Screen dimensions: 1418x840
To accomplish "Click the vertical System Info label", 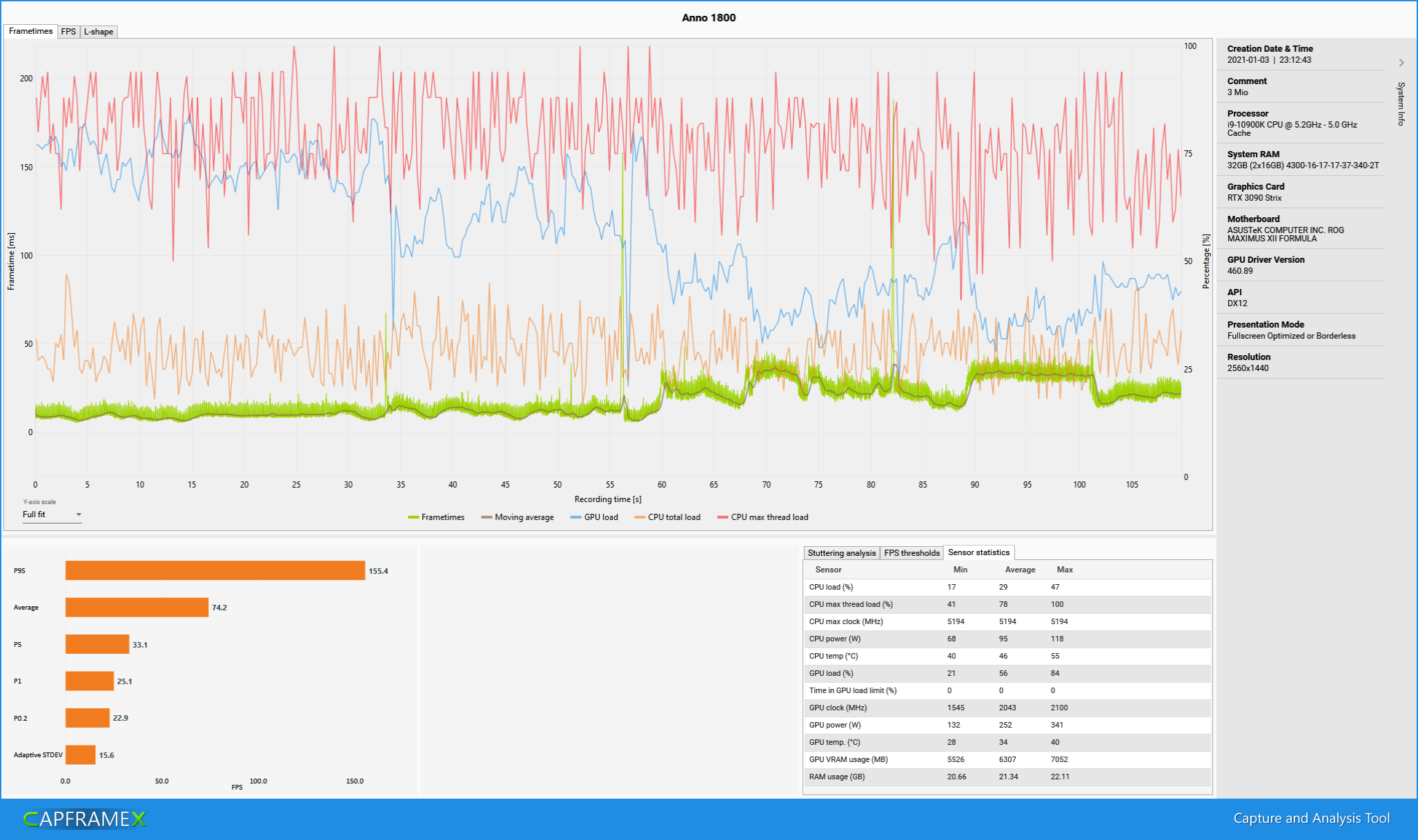I will [1401, 104].
